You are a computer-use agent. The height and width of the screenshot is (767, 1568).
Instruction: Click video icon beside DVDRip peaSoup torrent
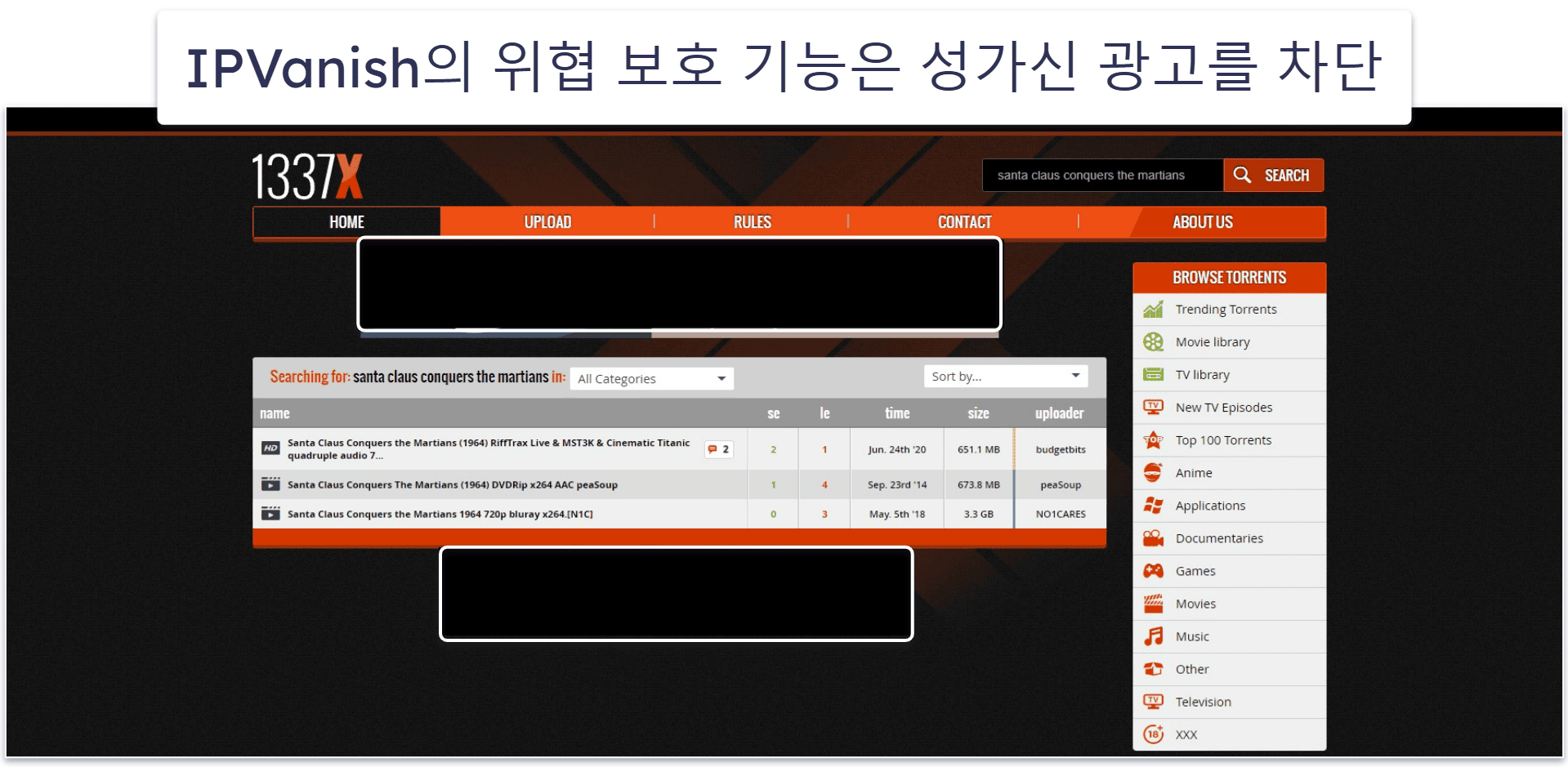(x=270, y=484)
